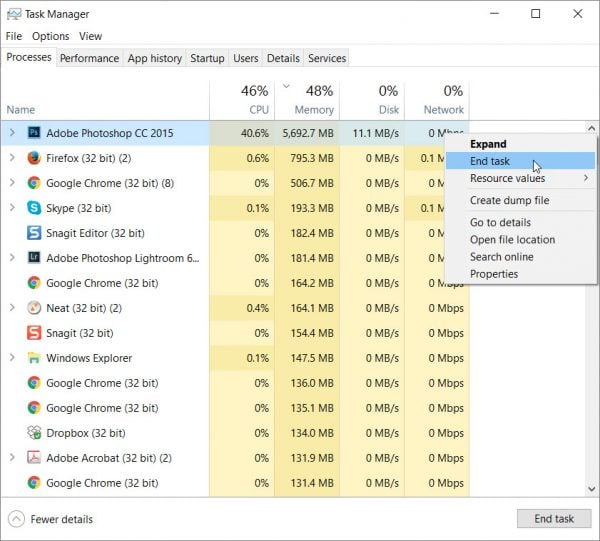Click the 5,692.7 MB memory cell
The height and width of the screenshot is (541, 600).
coord(307,133)
